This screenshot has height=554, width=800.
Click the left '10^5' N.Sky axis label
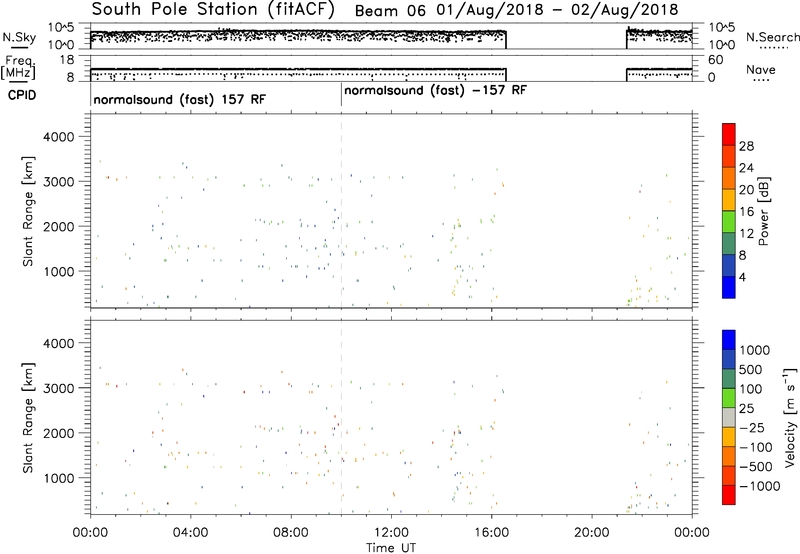61,28
